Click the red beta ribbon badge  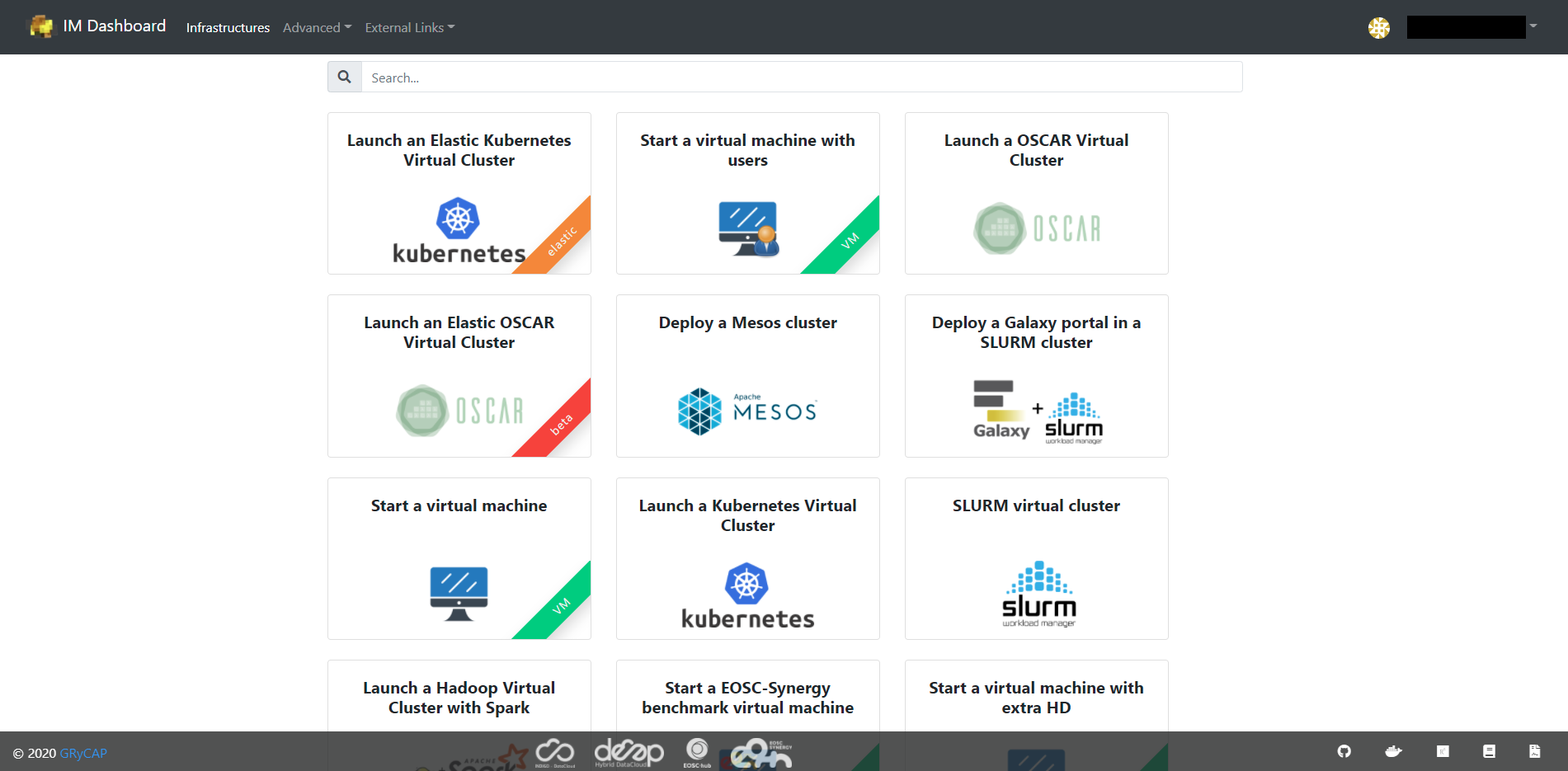point(561,424)
